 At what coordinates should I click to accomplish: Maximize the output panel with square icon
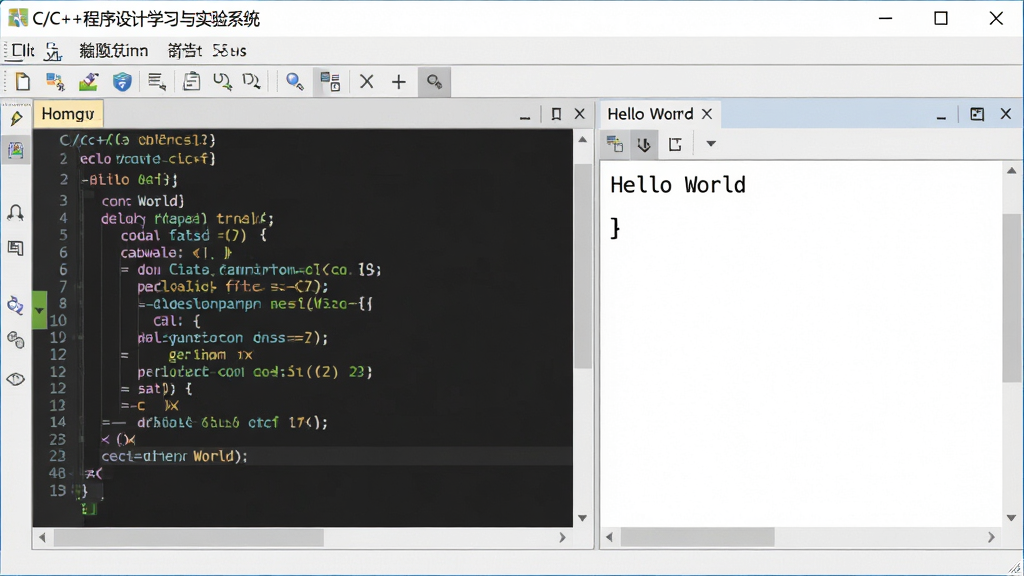pos(977,114)
